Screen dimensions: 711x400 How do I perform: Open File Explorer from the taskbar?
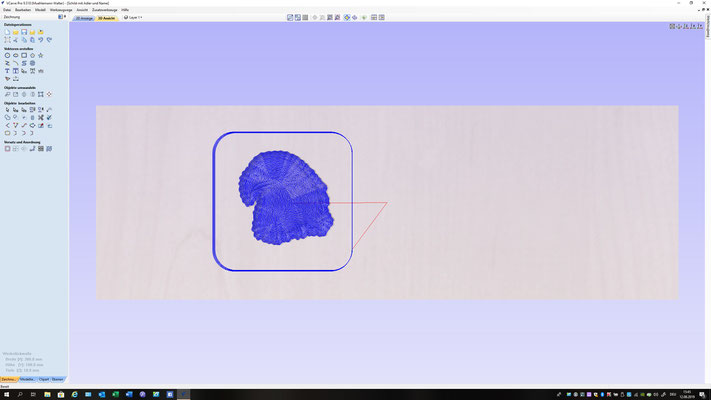47,395
